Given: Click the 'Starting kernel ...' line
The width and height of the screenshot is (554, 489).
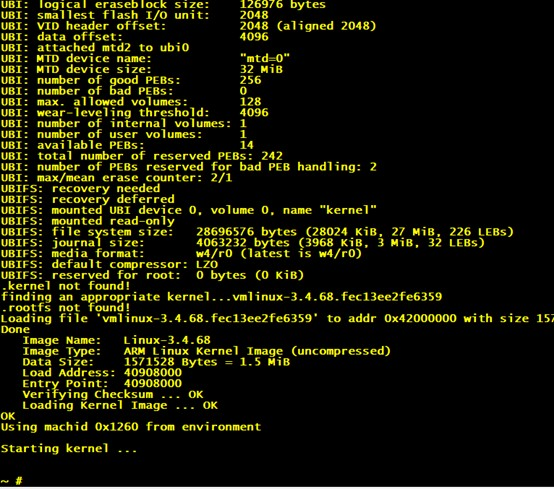Looking at the screenshot, I should point(69,448).
